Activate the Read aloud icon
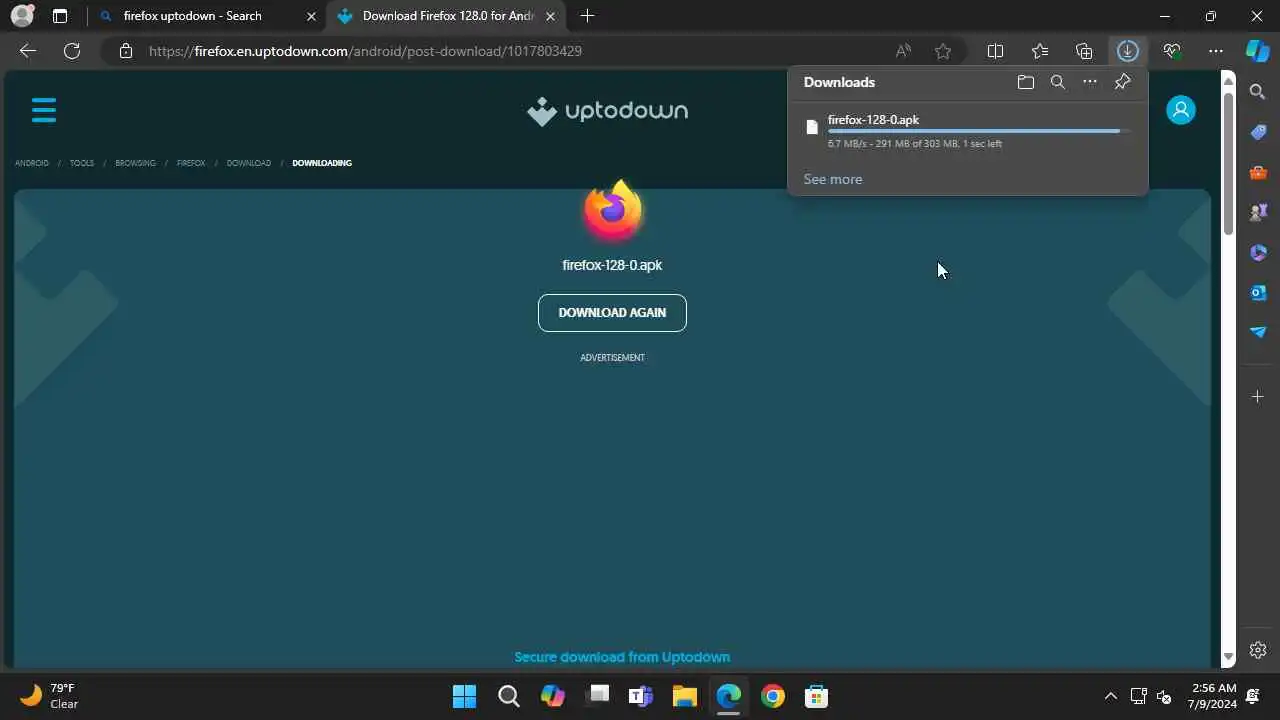This screenshot has height=720, width=1280. coord(903,51)
